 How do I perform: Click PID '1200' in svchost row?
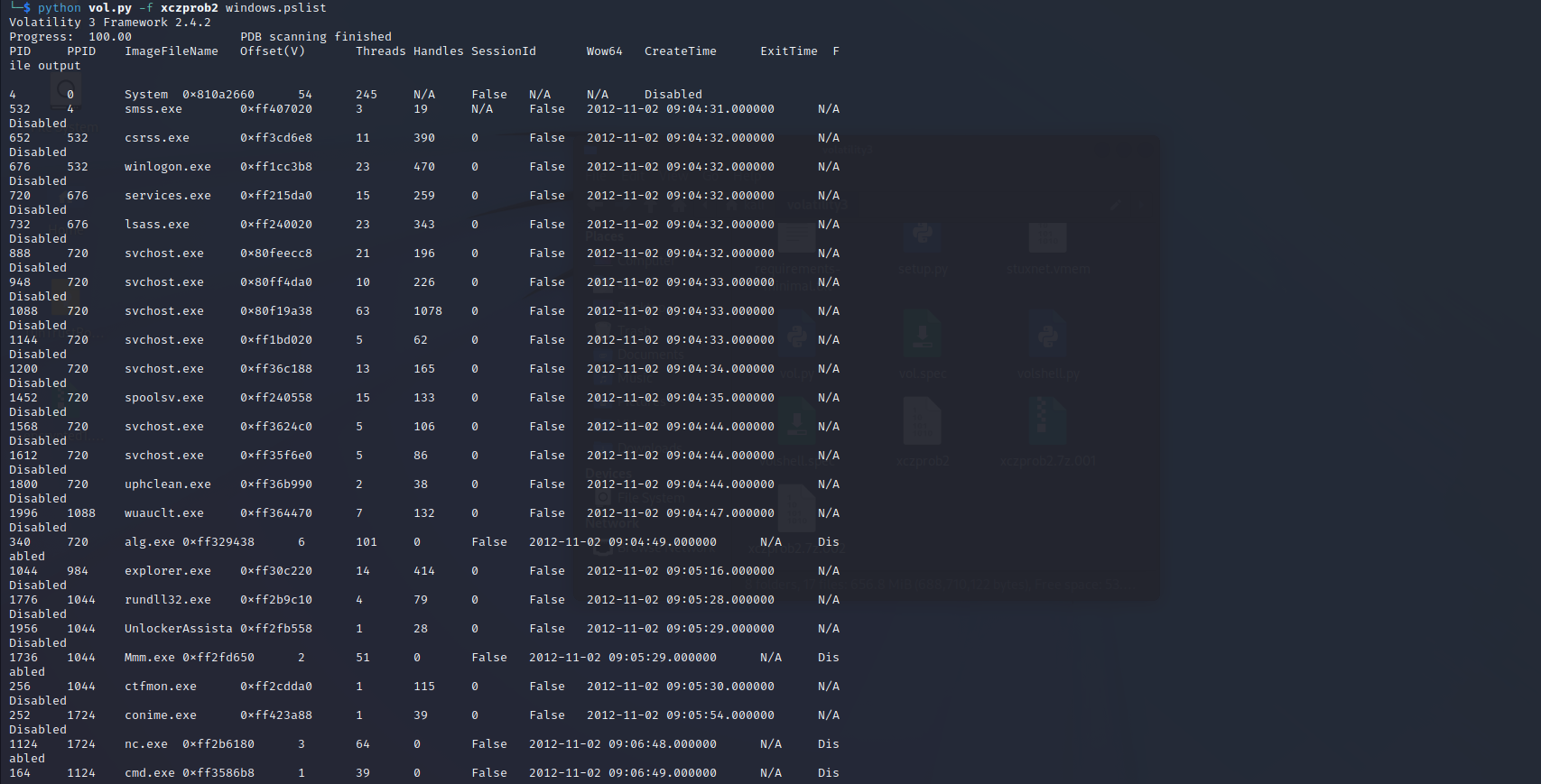pyautogui.click(x=23, y=369)
